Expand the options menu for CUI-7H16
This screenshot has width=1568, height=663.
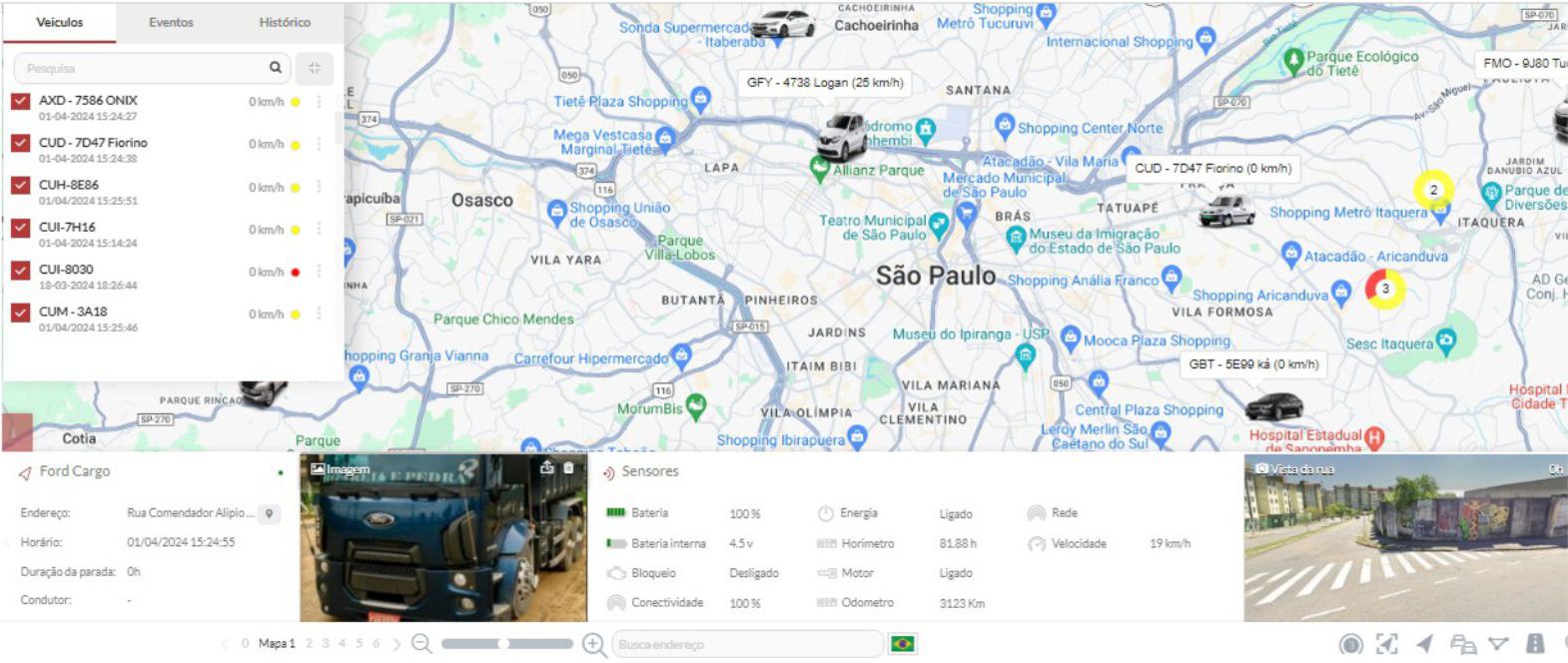click(x=320, y=230)
